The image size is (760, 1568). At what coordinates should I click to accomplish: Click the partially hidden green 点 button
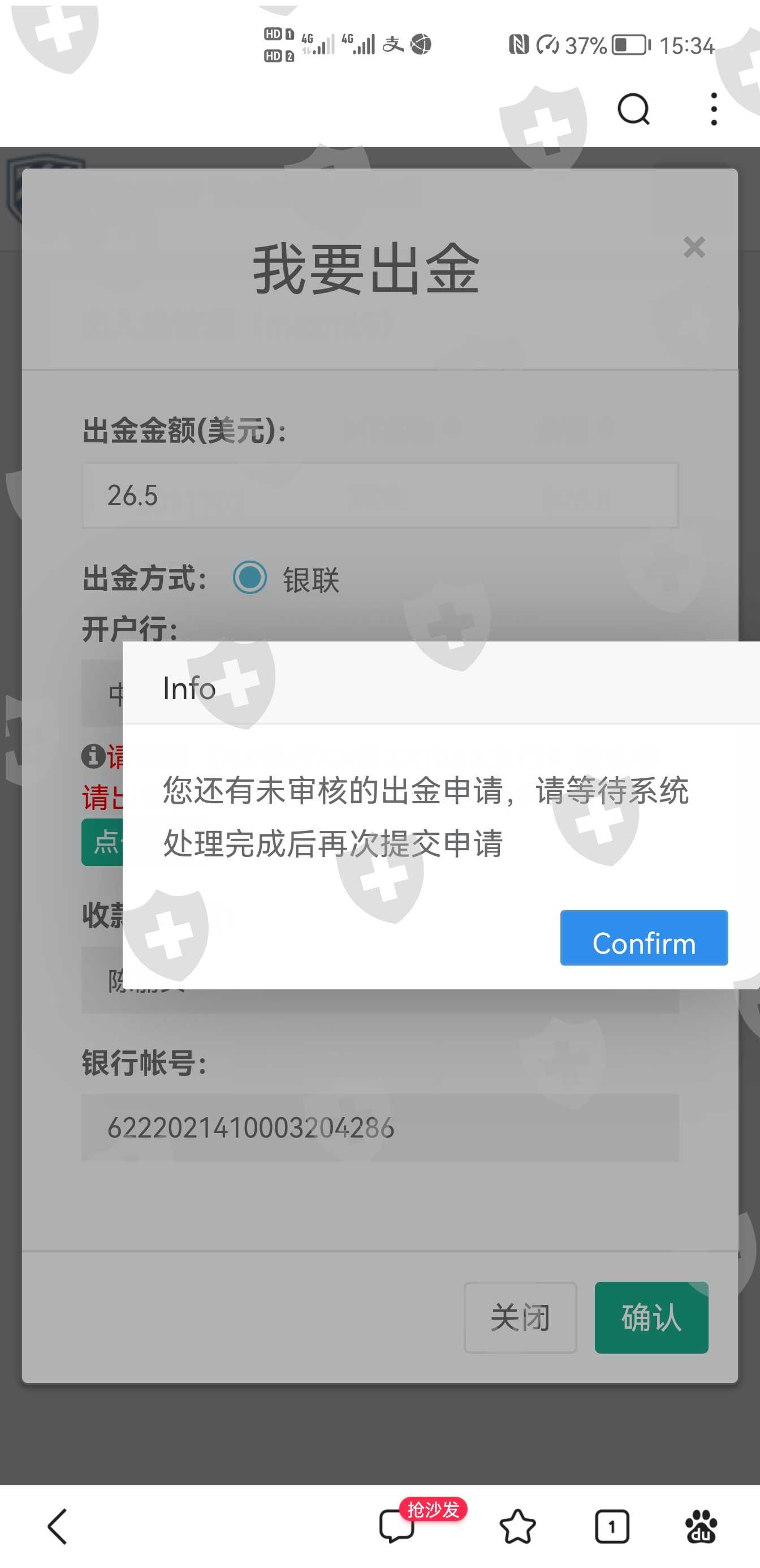coord(102,842)
